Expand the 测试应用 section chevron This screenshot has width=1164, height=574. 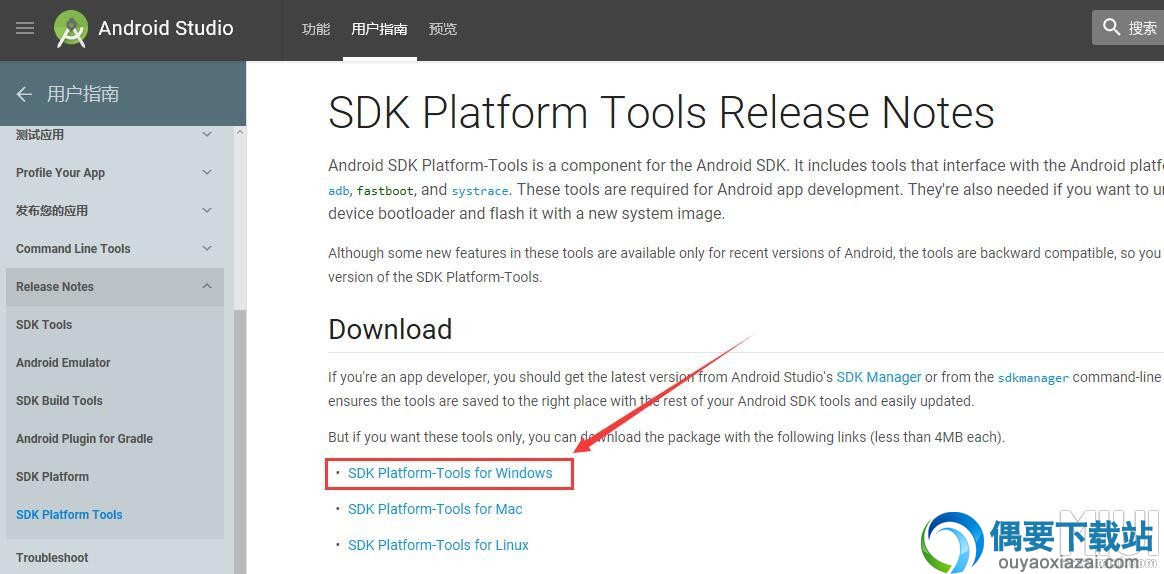coord(207,134)
